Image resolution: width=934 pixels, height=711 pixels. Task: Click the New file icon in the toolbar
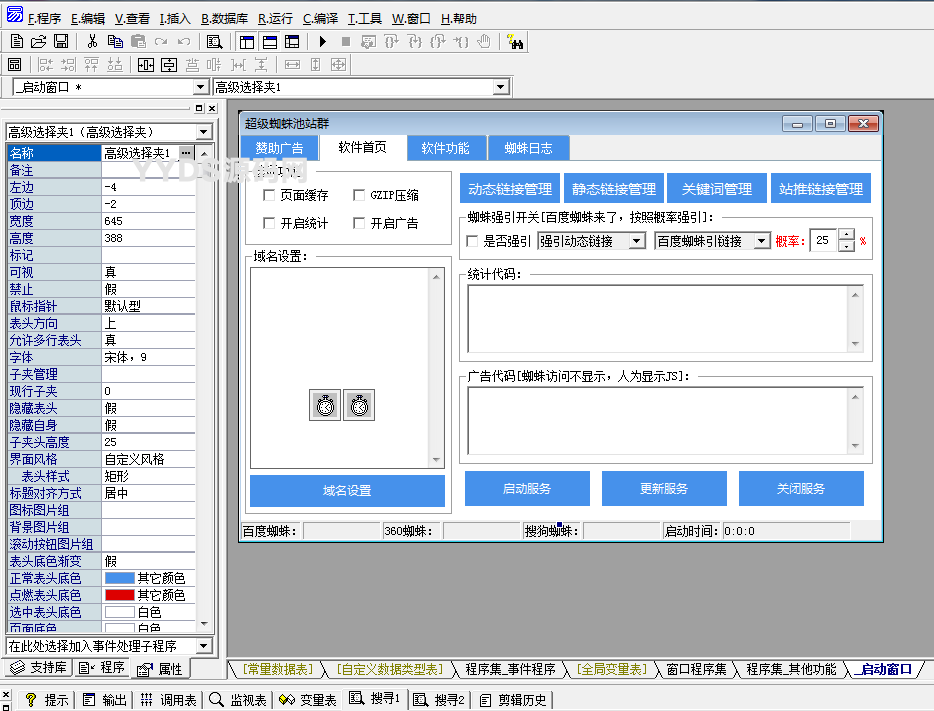[16, 41]
